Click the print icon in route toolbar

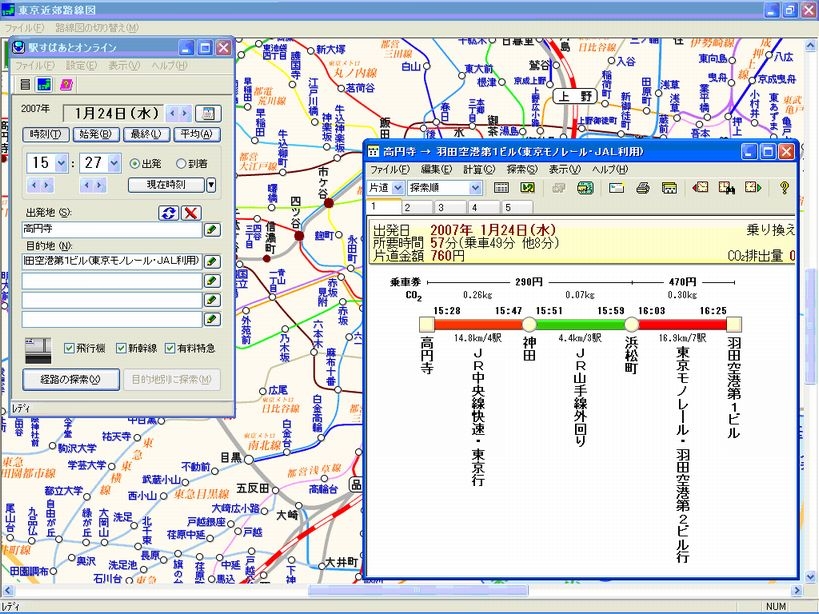tap(643, 187)
